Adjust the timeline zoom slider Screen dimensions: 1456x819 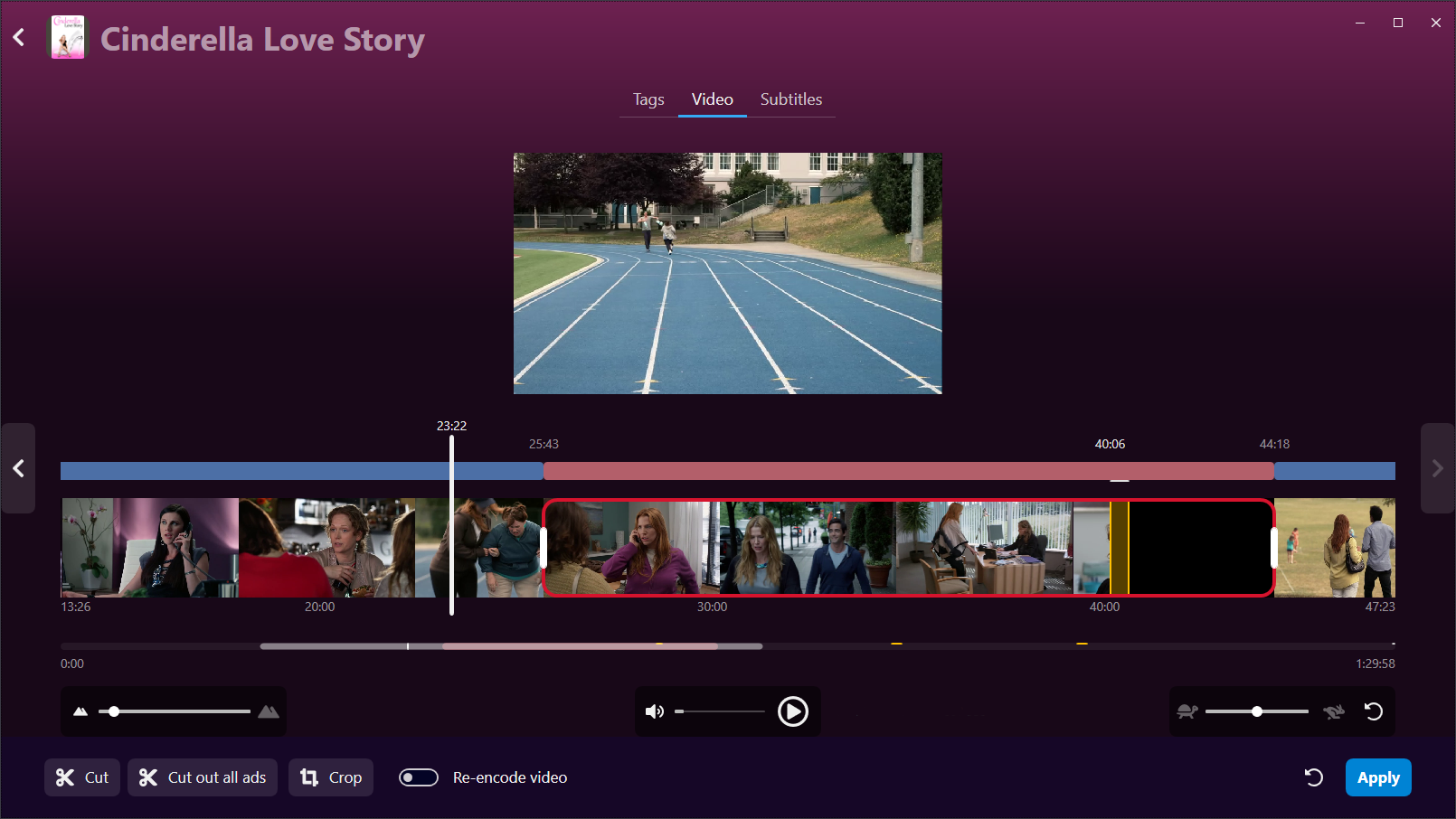175,711
